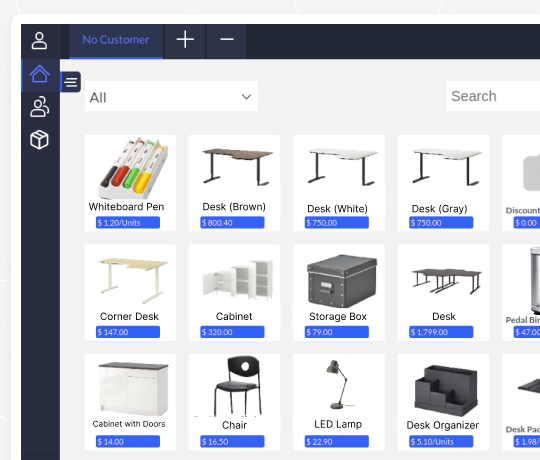Focus the Search input field
The width and height of the screenshot is (540, 460).
(x=493, y=96)
